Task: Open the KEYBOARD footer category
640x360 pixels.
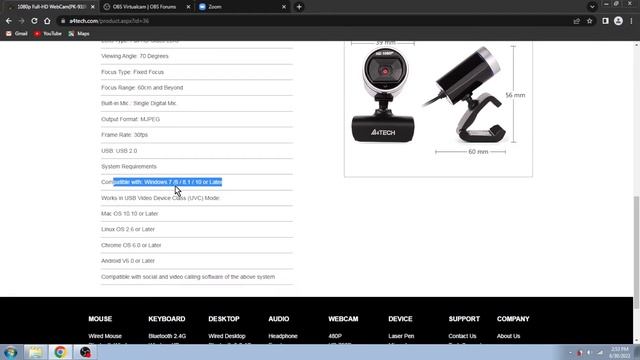Action: point(167,319)
